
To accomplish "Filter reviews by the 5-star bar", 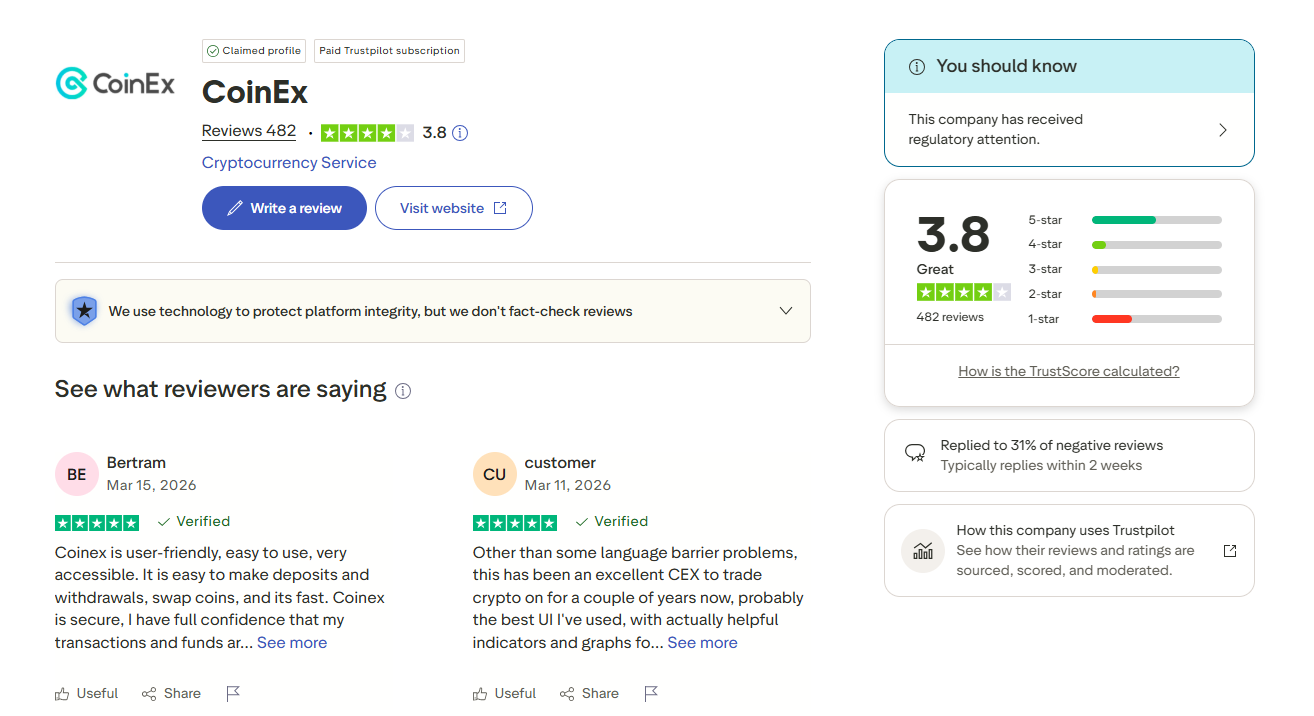I will tap(1157, 220).
